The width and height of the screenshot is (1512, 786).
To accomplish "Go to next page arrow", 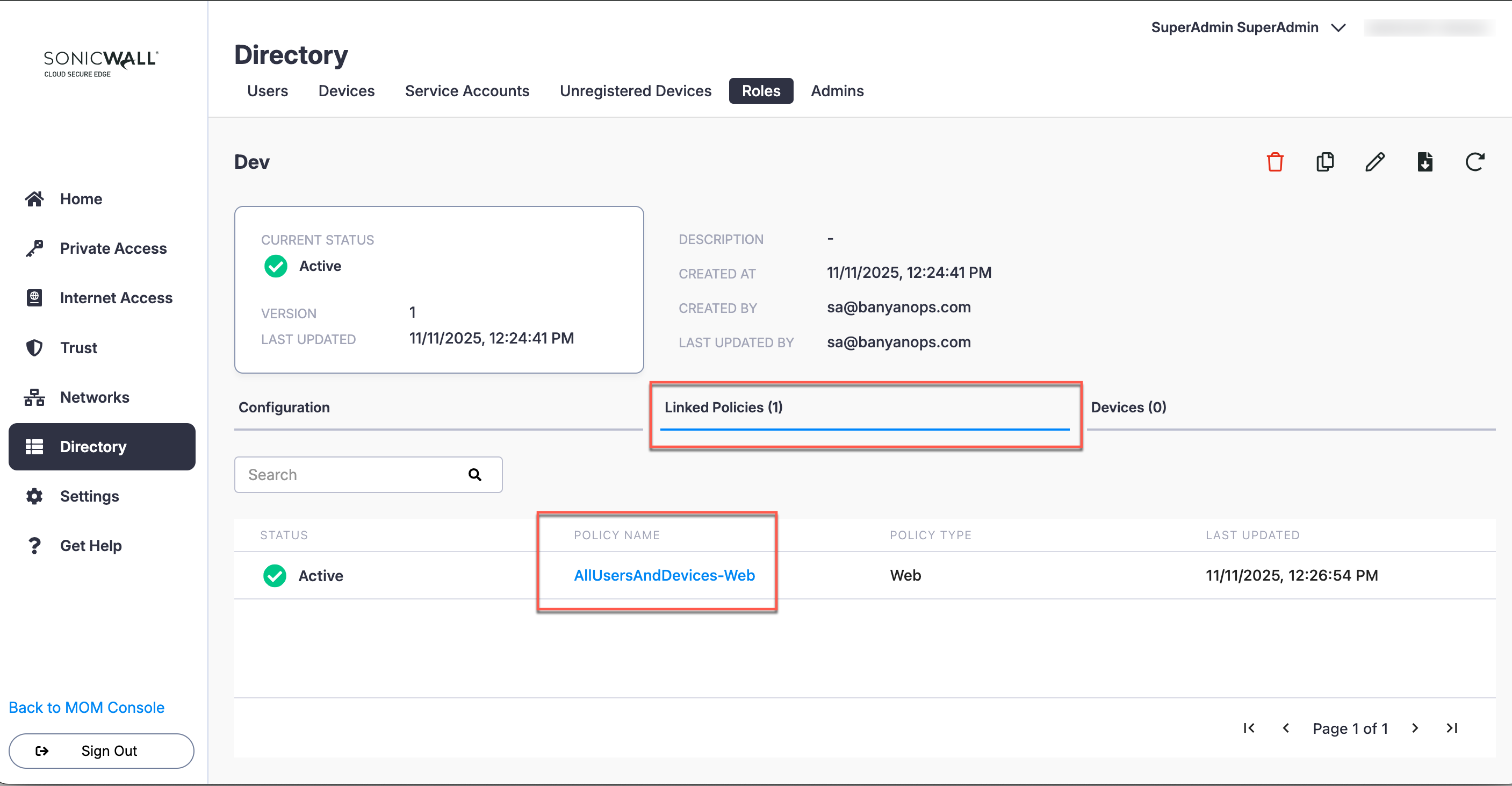I will [1415, 728].
